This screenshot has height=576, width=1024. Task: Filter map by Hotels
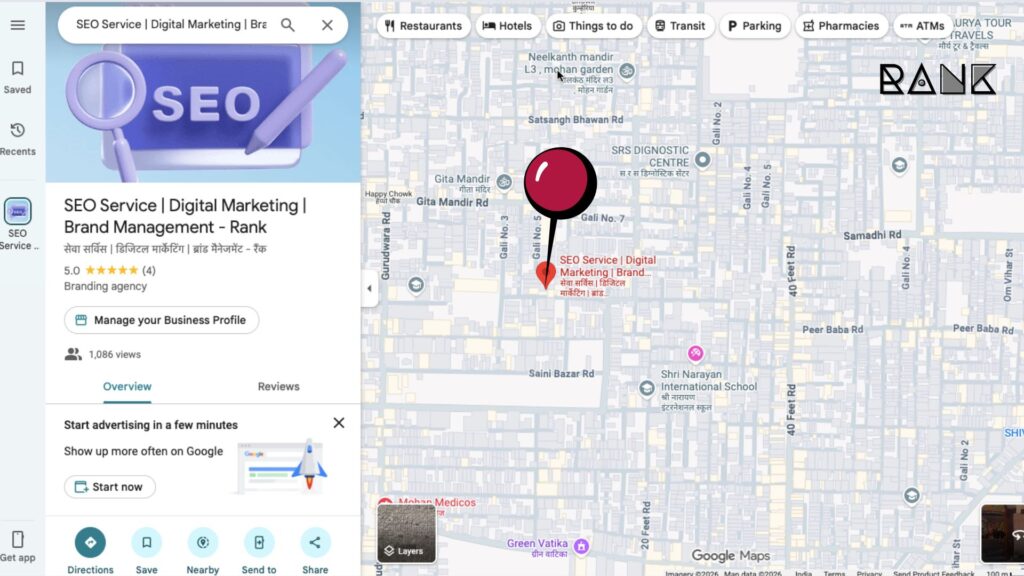pos(507,26)
